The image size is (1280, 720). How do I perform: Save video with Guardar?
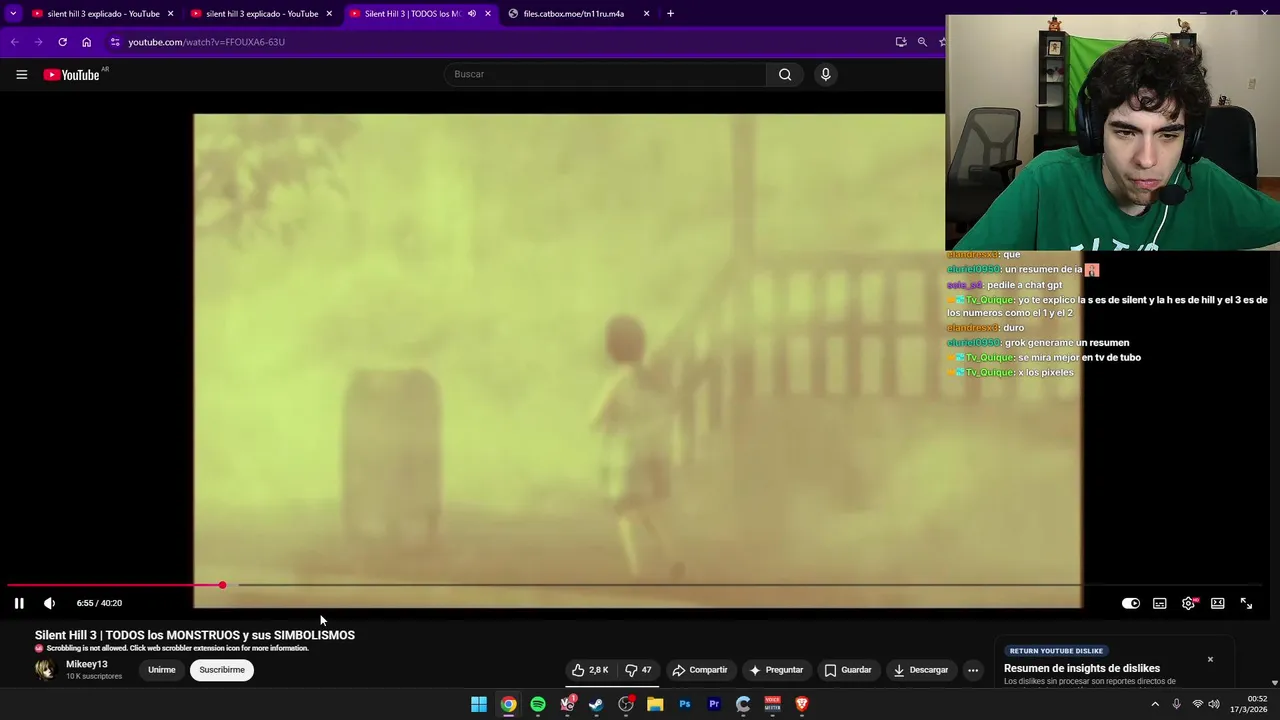(848, 670)
